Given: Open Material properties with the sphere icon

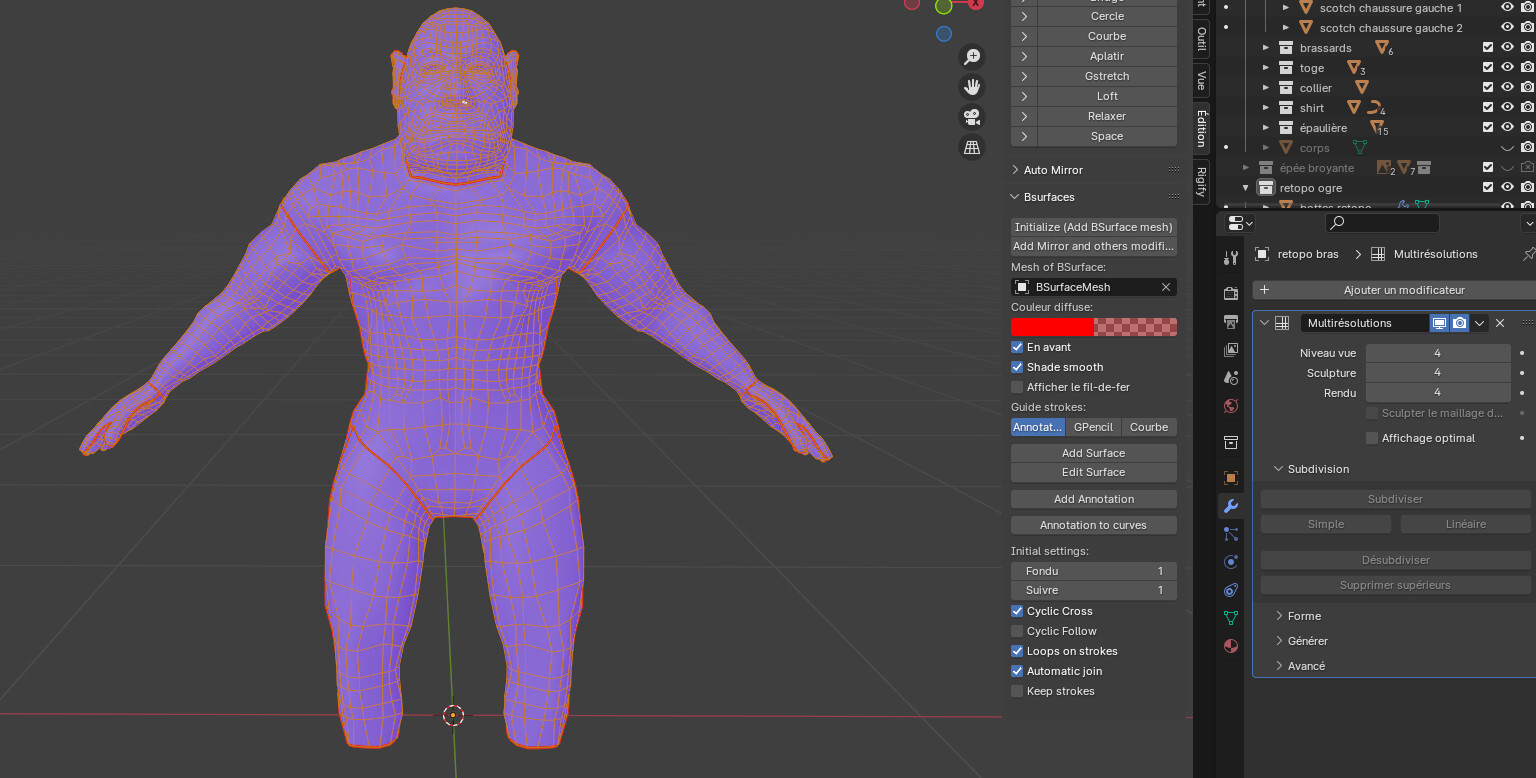Looking at the screenshot, I should (1231, 646).
